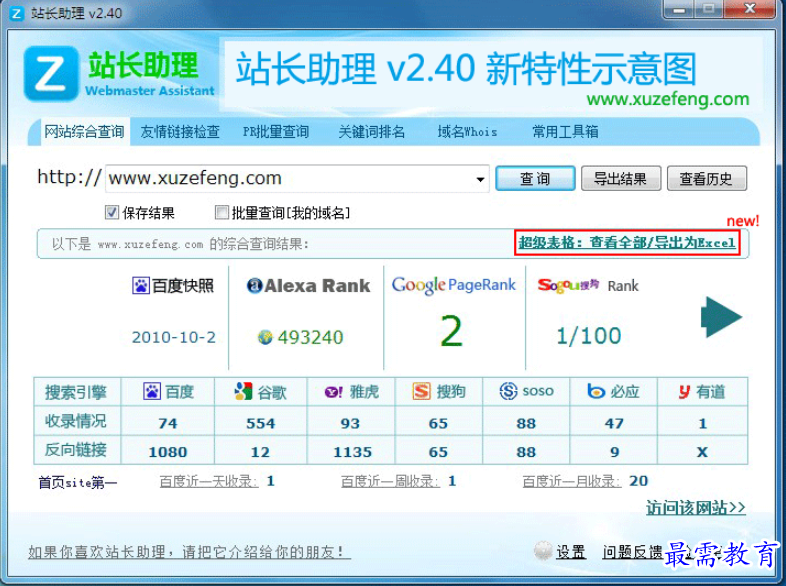The width and height of the screenshot is (786, 586).
Task: Click the 百度近一天收录 link
Action: [209, 481]
